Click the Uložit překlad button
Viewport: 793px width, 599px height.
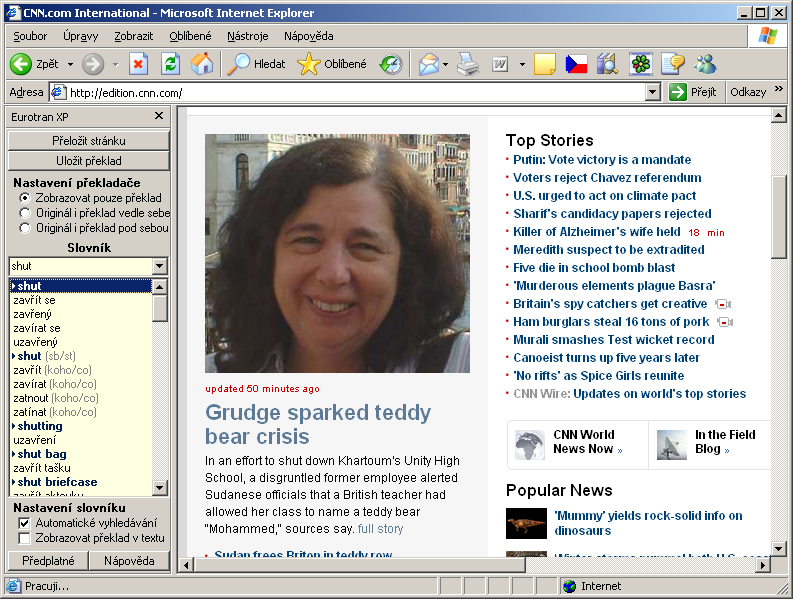[89, 161]
